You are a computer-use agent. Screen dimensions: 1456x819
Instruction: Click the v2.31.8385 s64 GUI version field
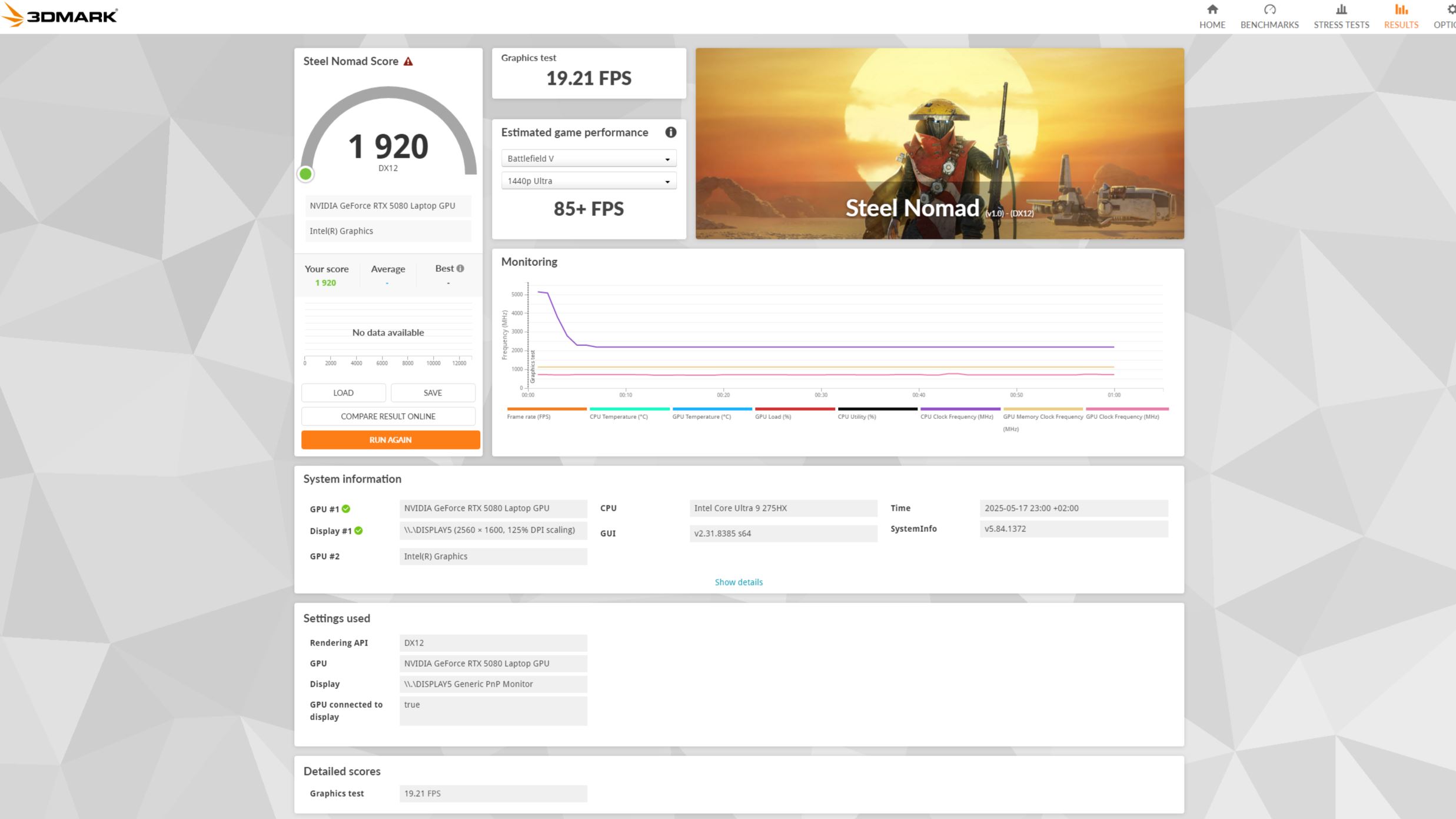pyautogui.click(x=783, y=534)
